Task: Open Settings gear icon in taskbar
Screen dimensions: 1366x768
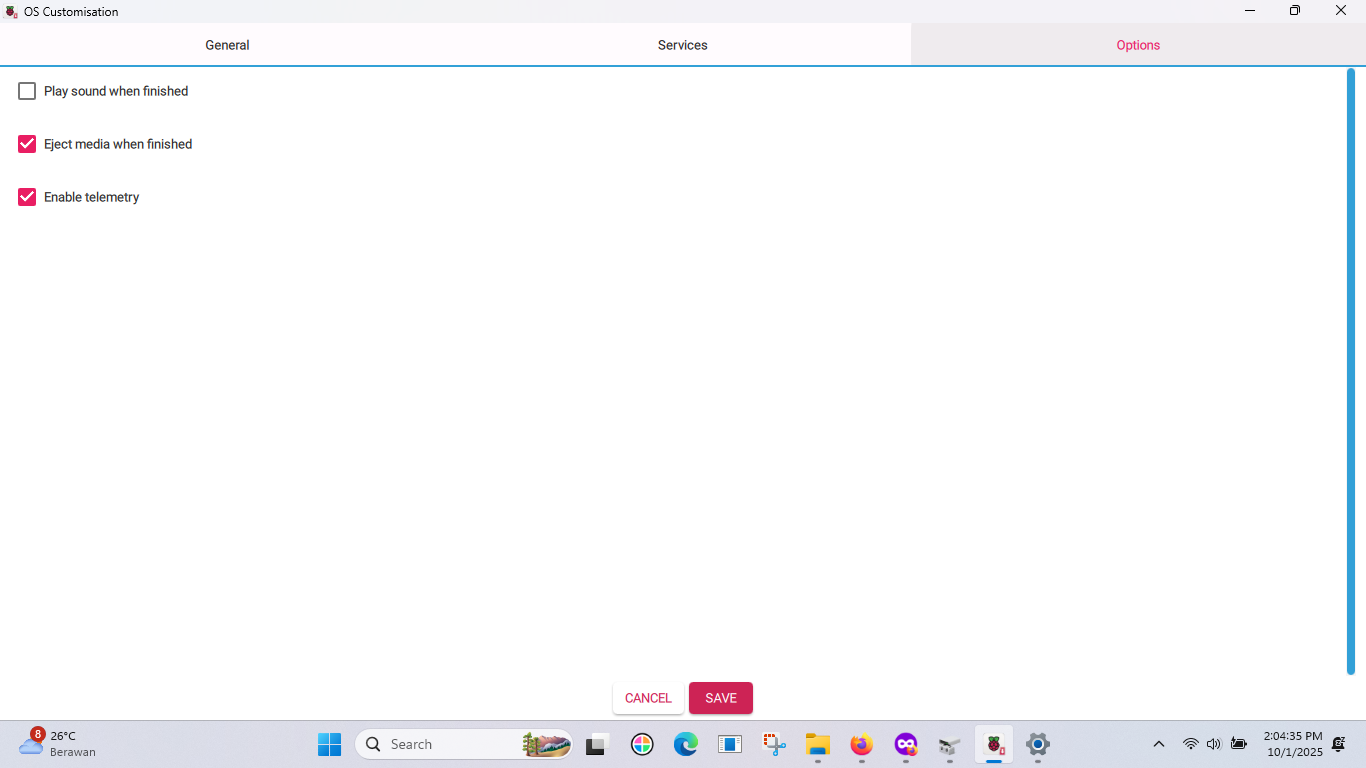Action: (x=1038, y=744)
